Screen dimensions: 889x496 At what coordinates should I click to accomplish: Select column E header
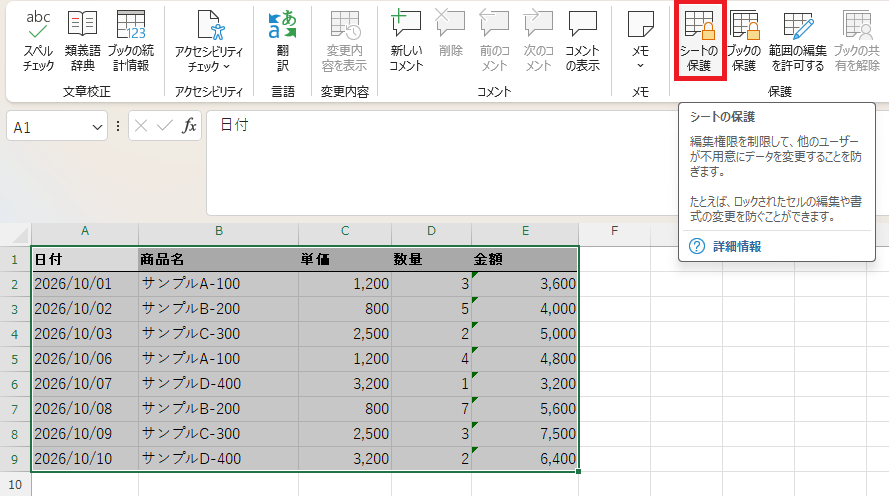pos(525,231)
